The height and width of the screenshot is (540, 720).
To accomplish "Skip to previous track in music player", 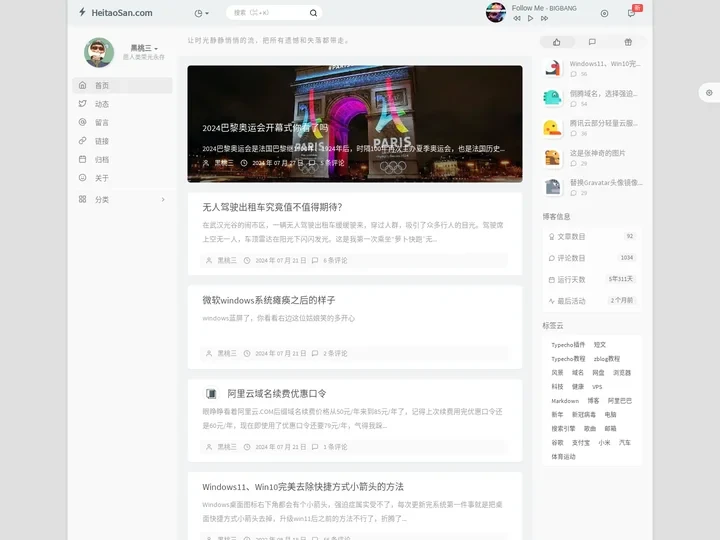I will 517,18.
